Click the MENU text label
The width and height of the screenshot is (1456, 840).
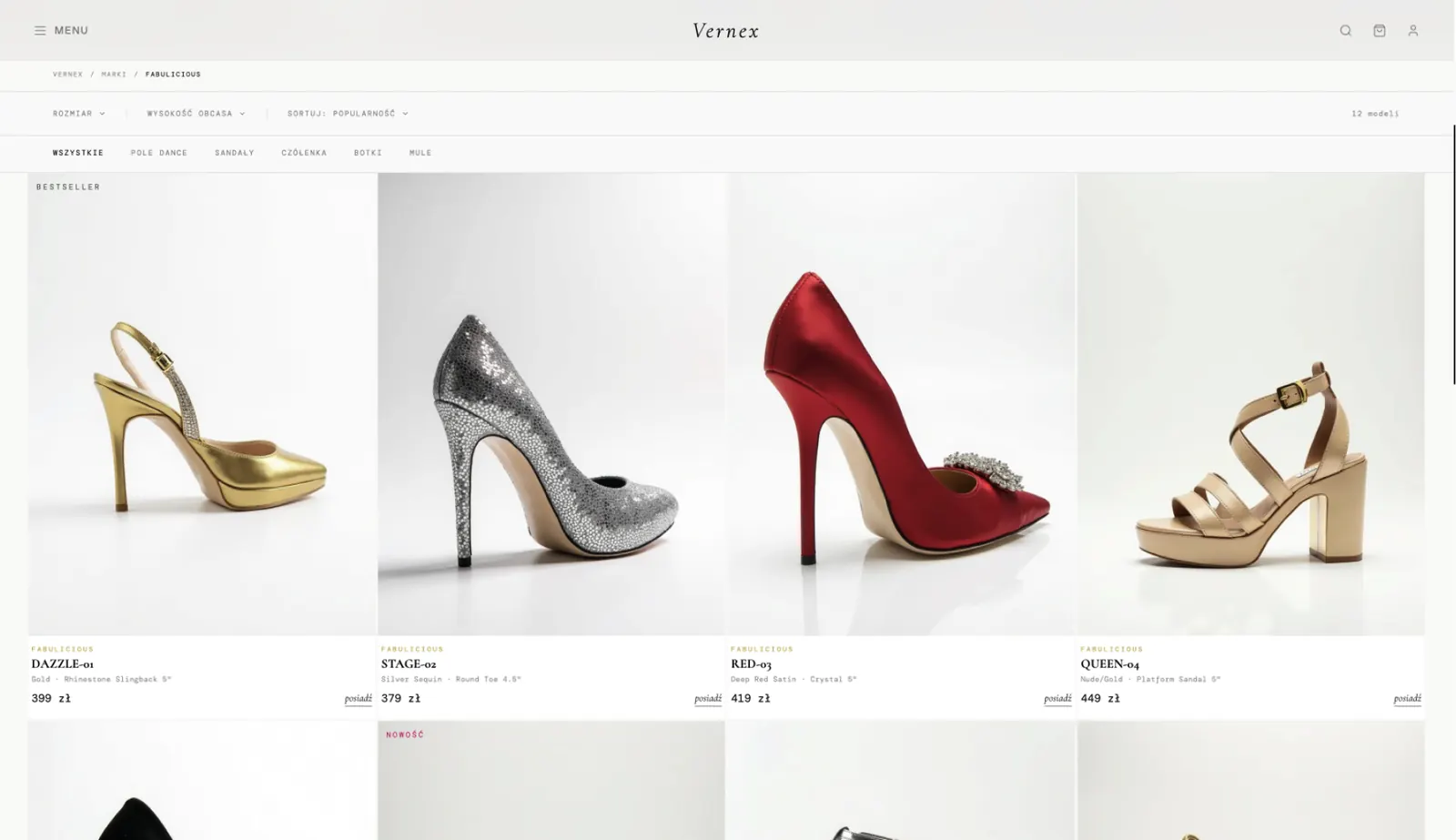71,30
